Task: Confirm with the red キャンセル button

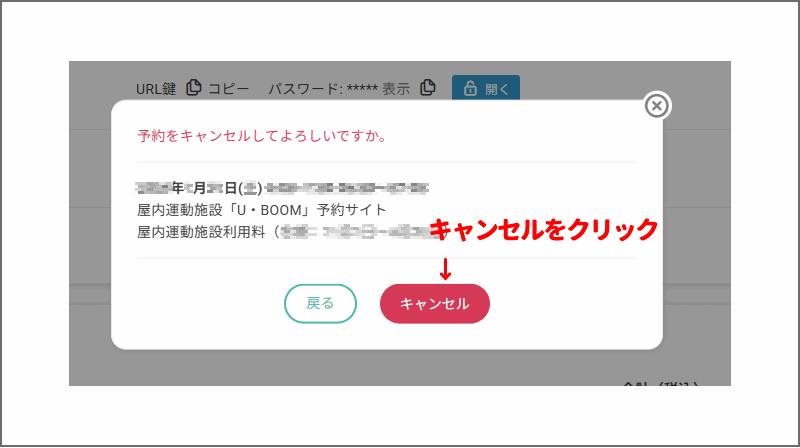Action: coord(434,303)
